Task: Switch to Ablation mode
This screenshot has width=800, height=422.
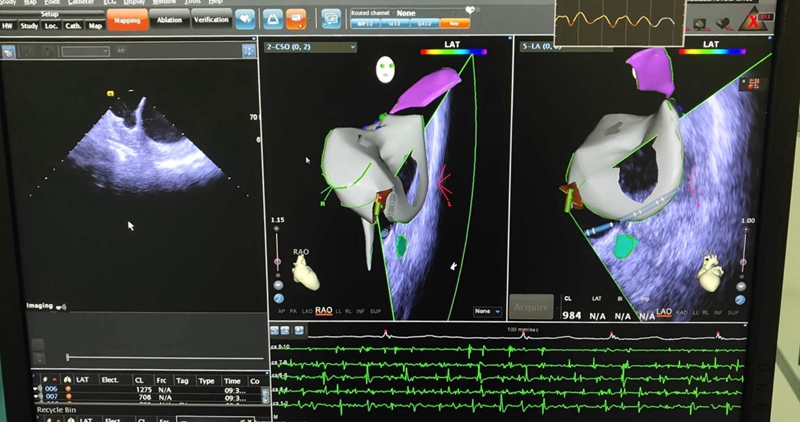Action: click(169, 20)
